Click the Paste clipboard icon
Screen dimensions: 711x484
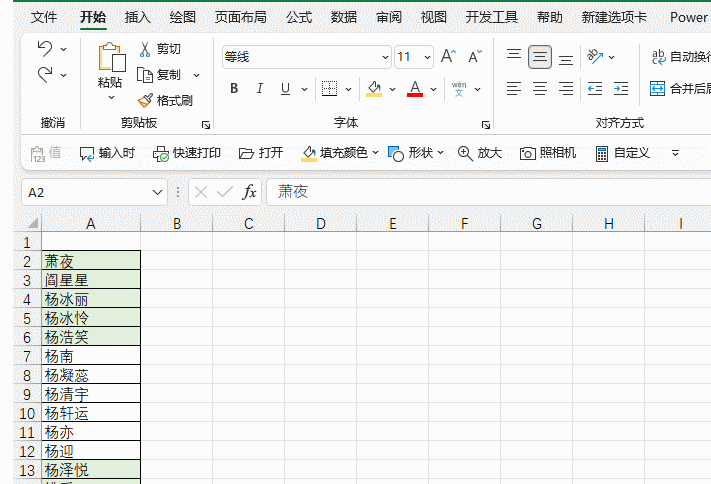coord(111,57)
